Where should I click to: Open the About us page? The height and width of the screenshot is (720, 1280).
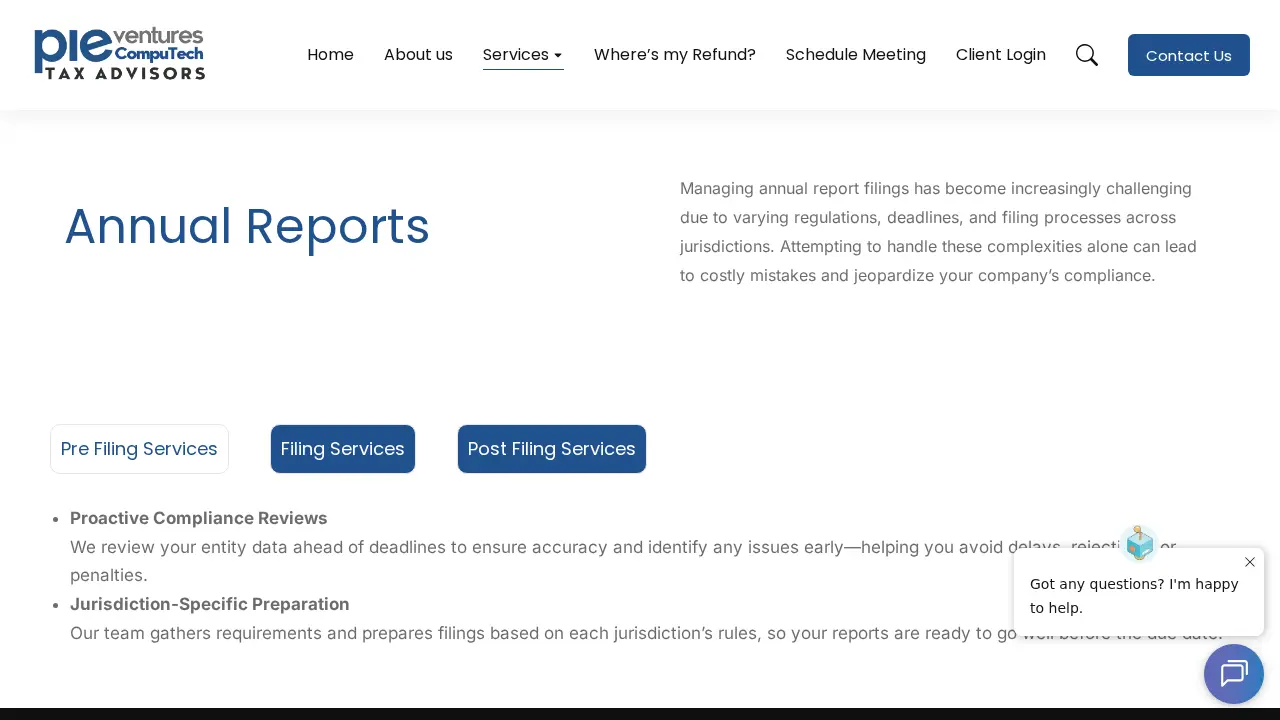pos(418,55)
